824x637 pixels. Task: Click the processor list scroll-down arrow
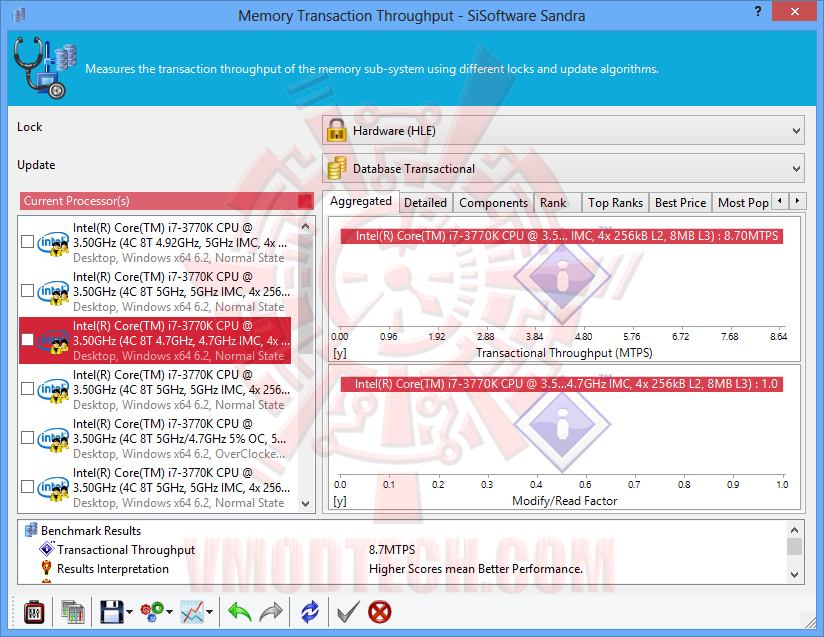click(x=306, y=503)
